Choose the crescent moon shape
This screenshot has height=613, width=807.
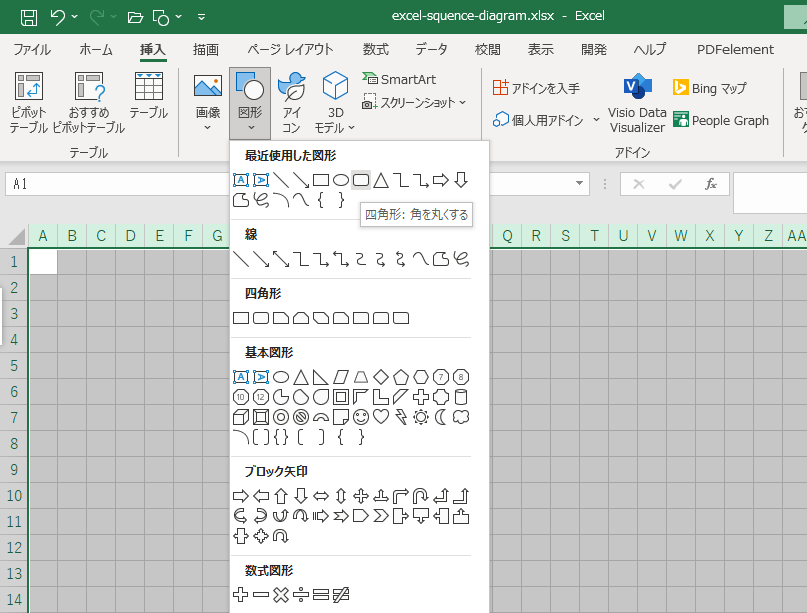pyautogui.click(x=441, y=416)
